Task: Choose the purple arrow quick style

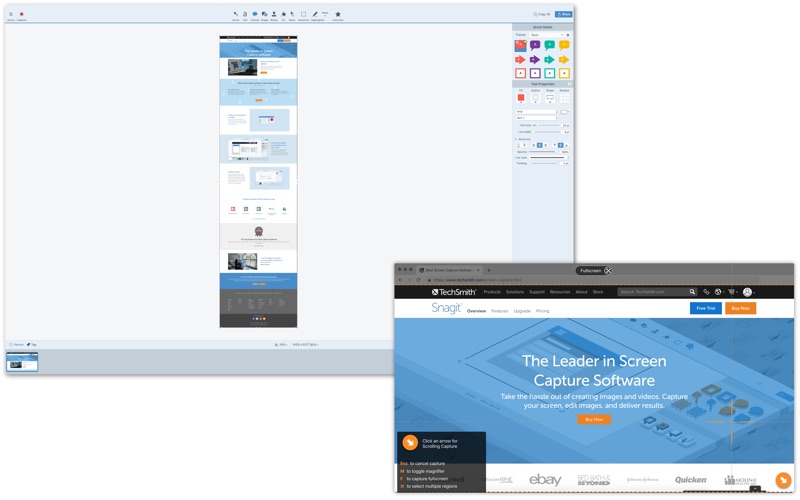Action: [x=535, y=60]
